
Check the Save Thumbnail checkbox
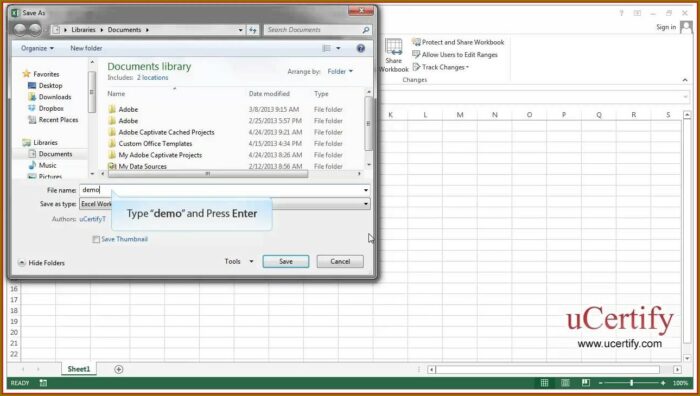[x=96, y=240]
